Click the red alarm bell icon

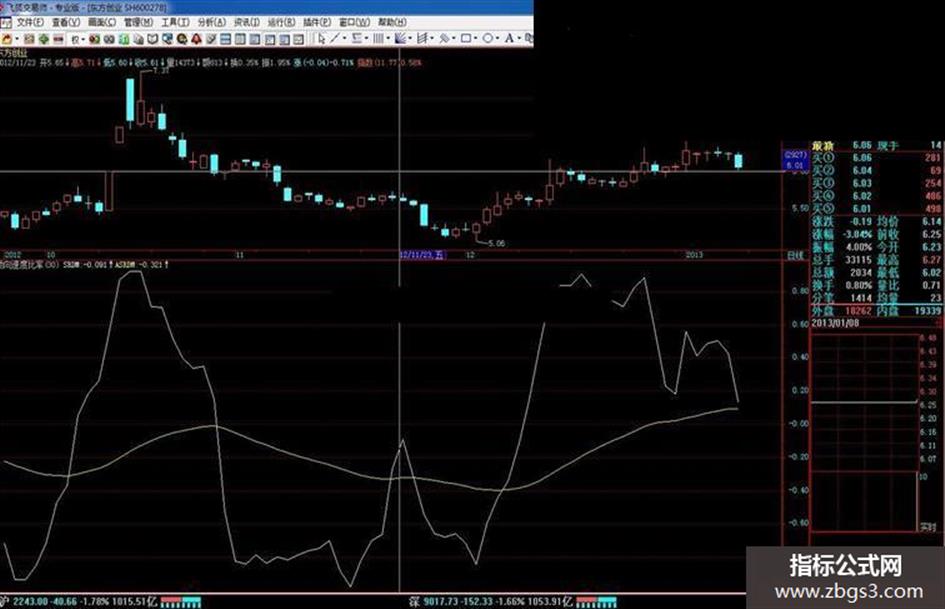click(x=196, y=39)
